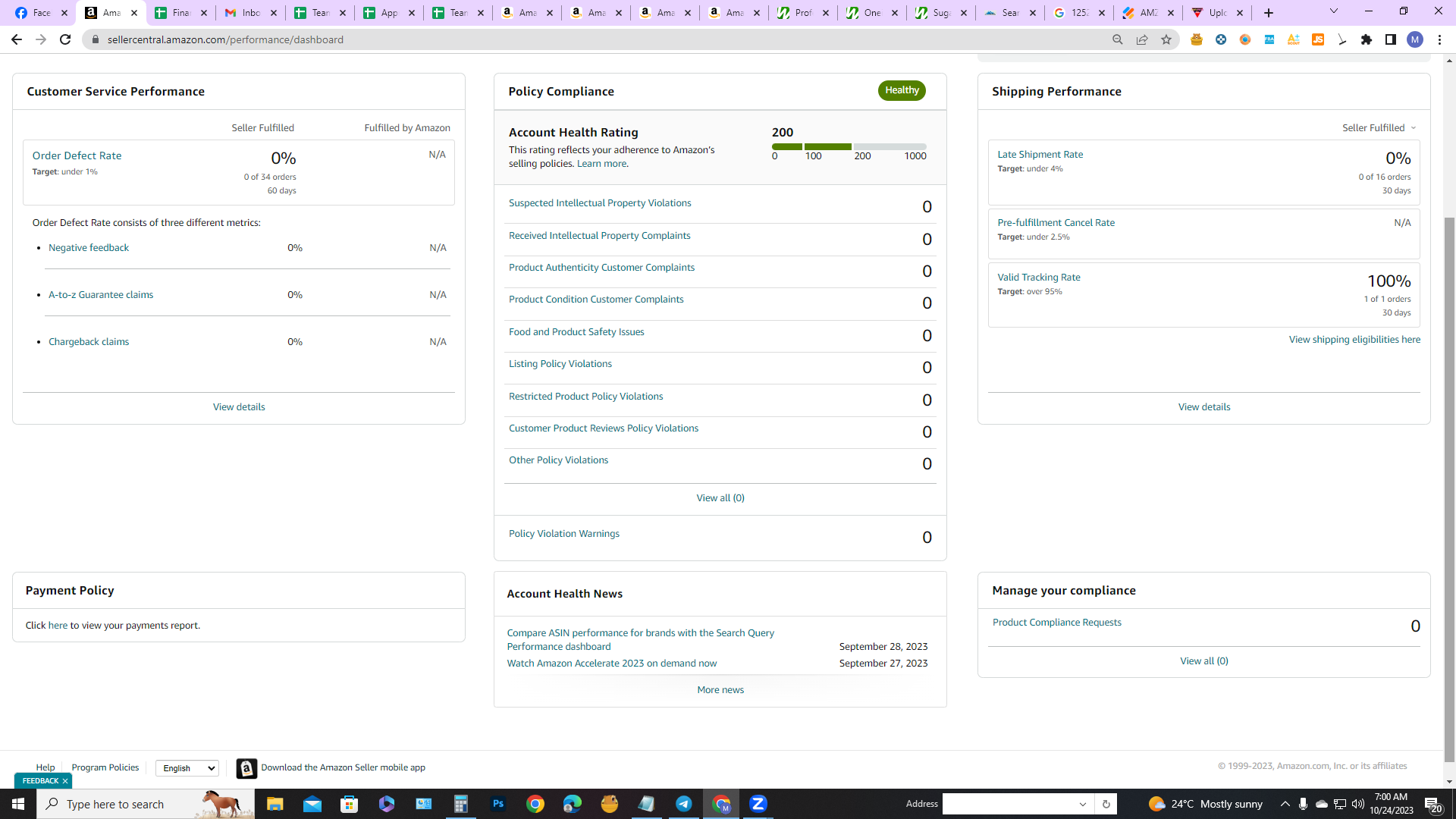The width and height of the screenshot is (1456, 819).
Task: Open Restricted Product Policy Violations
Action: click(585, 397)
